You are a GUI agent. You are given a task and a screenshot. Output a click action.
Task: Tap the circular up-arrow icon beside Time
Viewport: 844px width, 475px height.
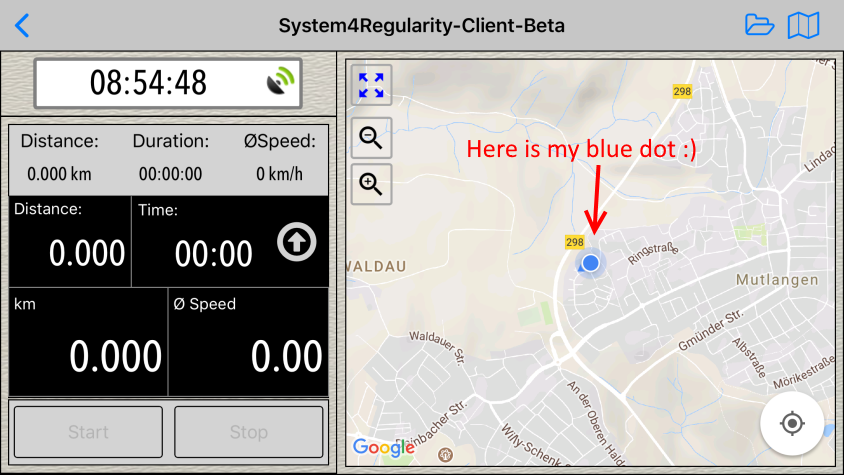click(x=297, y=242)
